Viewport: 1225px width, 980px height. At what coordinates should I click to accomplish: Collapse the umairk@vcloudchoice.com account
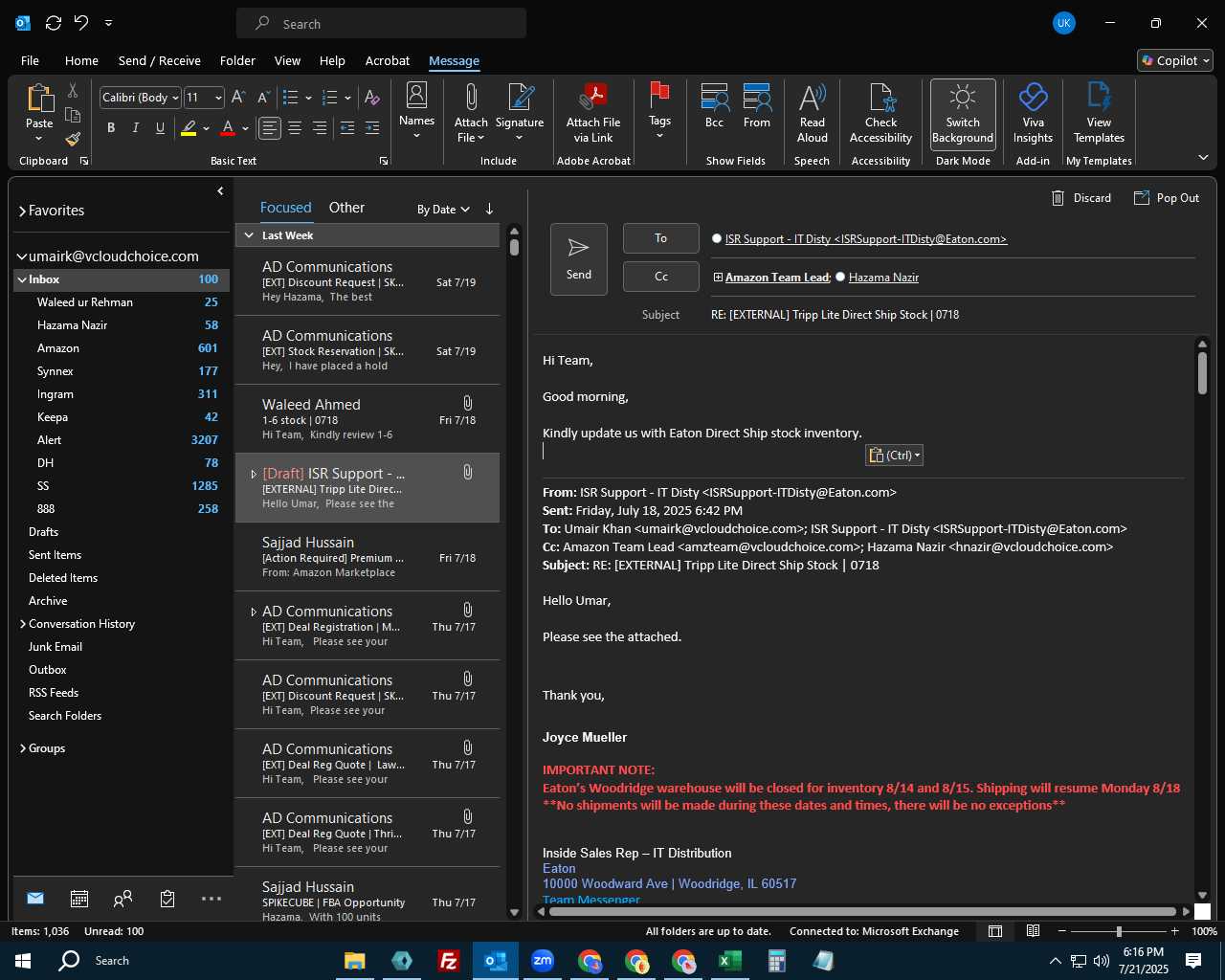pyautogui.click(x=22, y=256)
